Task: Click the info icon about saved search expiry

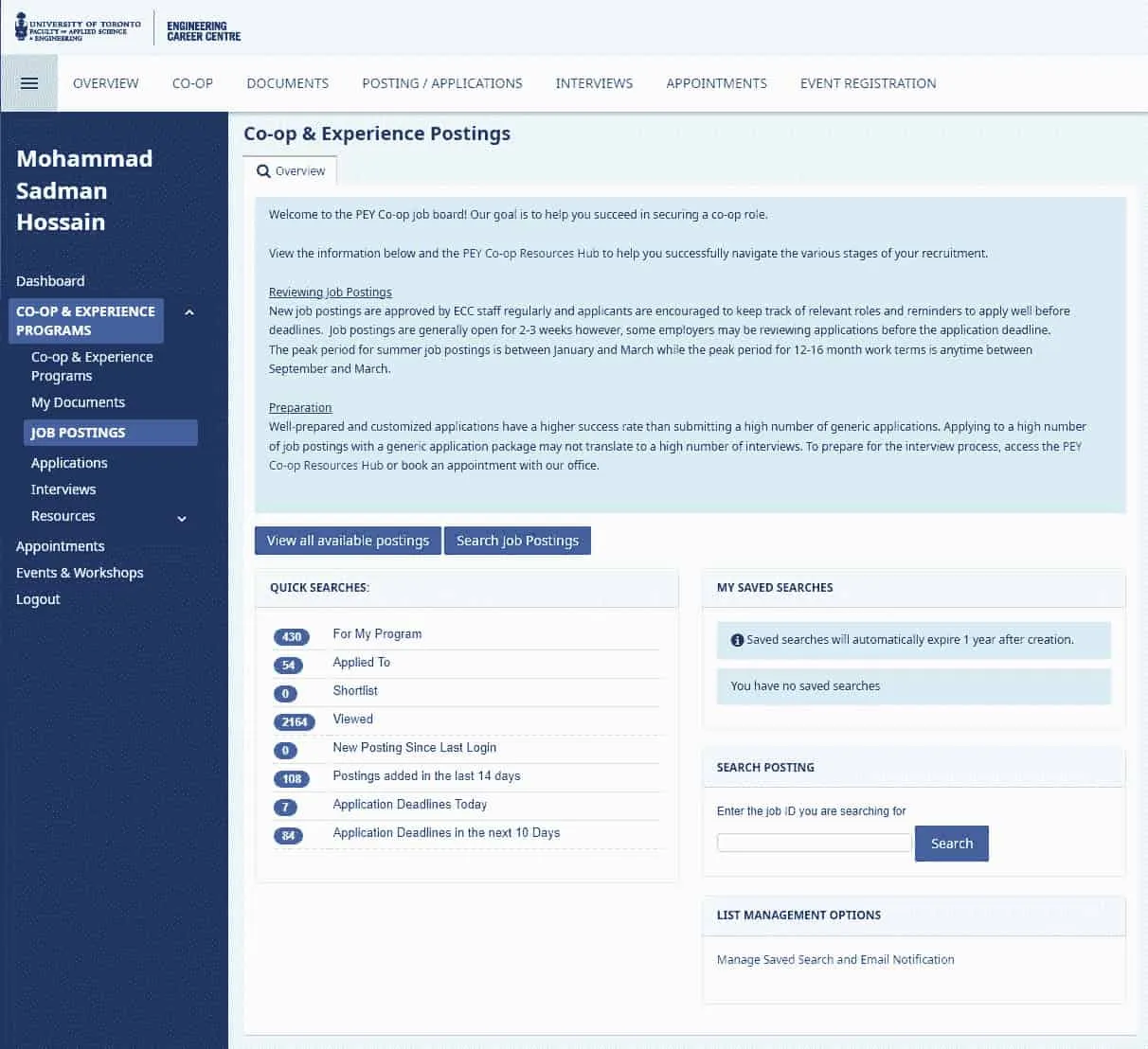Action: tap(737, 639)
